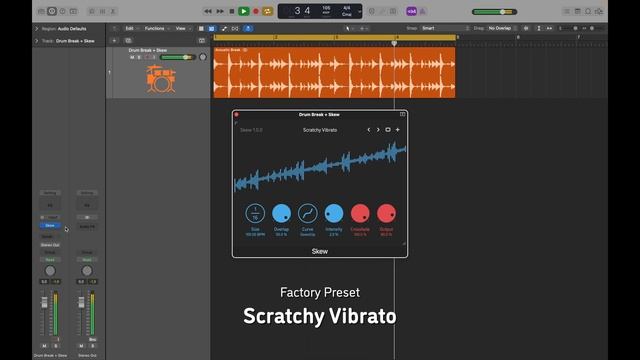Image resolution: width=640 pixels, height=360 pixels.
Task: Open the View menu in tracks area
Action: click(x=183, y=29)
